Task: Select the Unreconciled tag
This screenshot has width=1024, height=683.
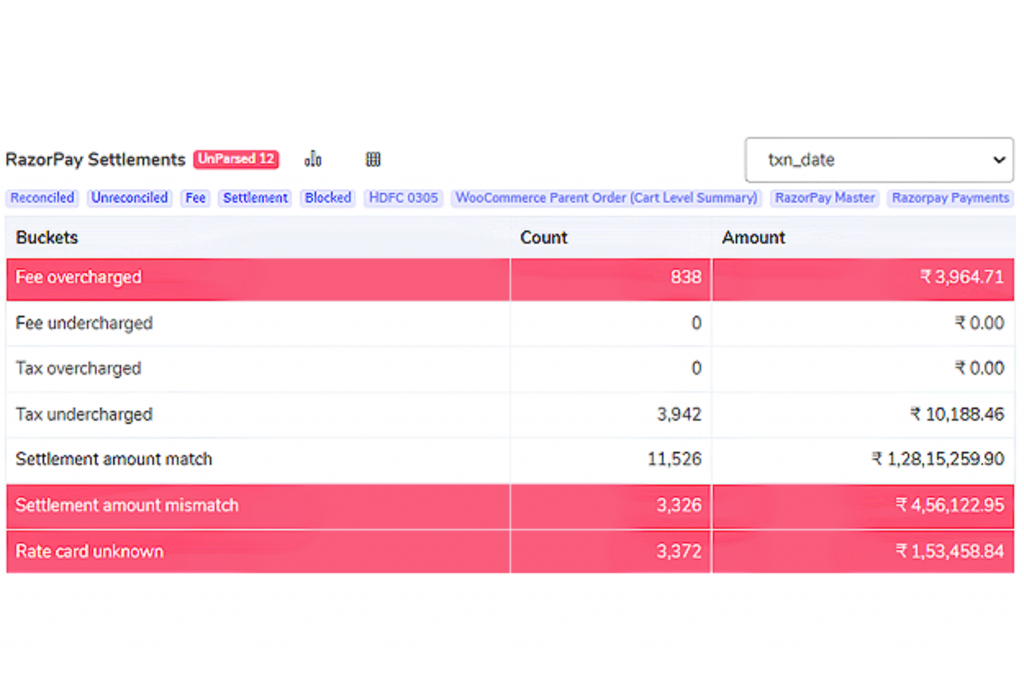Action: 129,198
